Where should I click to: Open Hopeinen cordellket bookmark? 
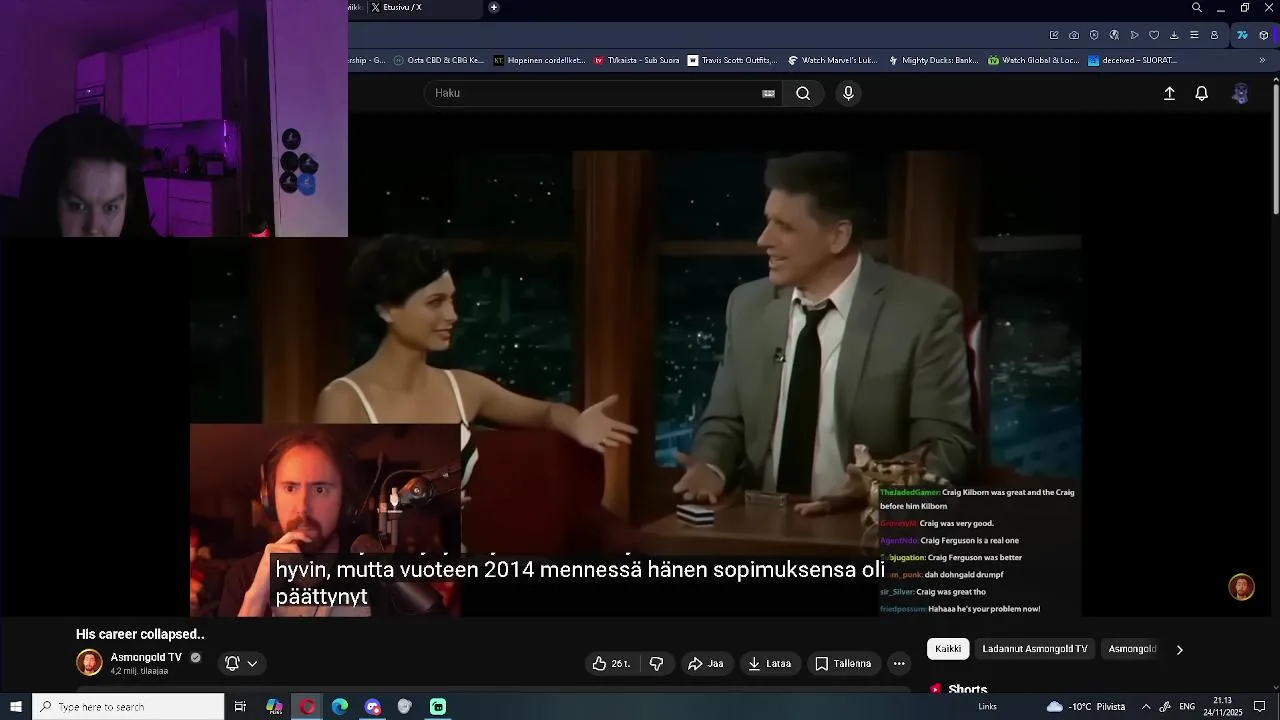[540, 60]
